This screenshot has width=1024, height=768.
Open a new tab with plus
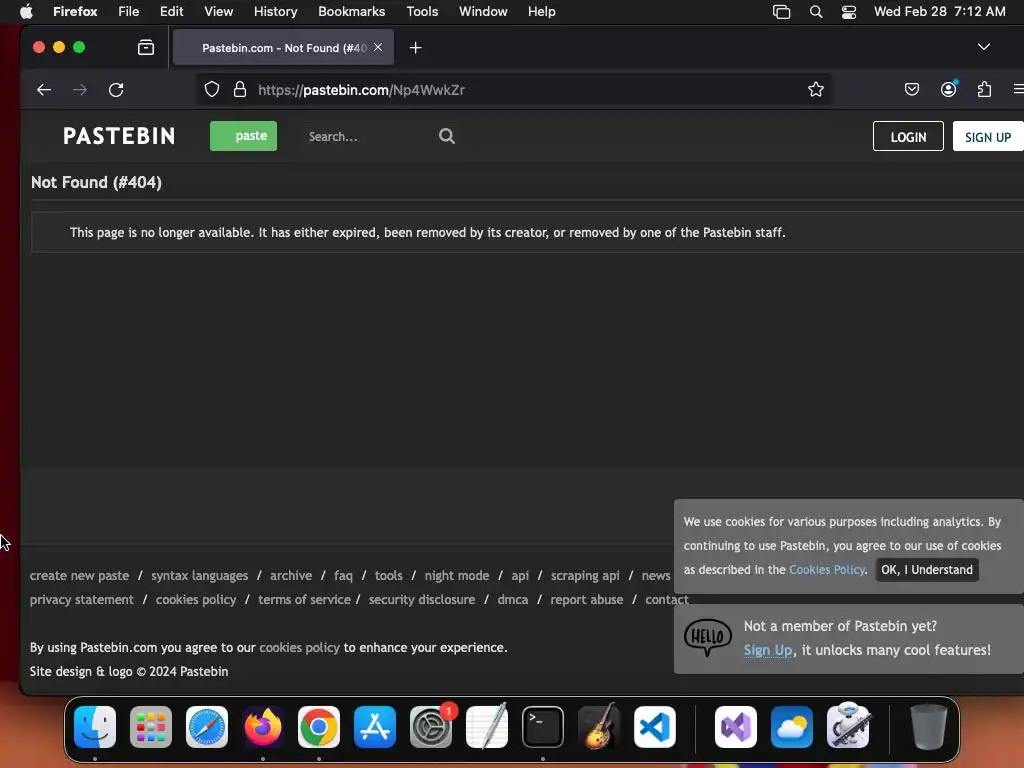point(415,48)
